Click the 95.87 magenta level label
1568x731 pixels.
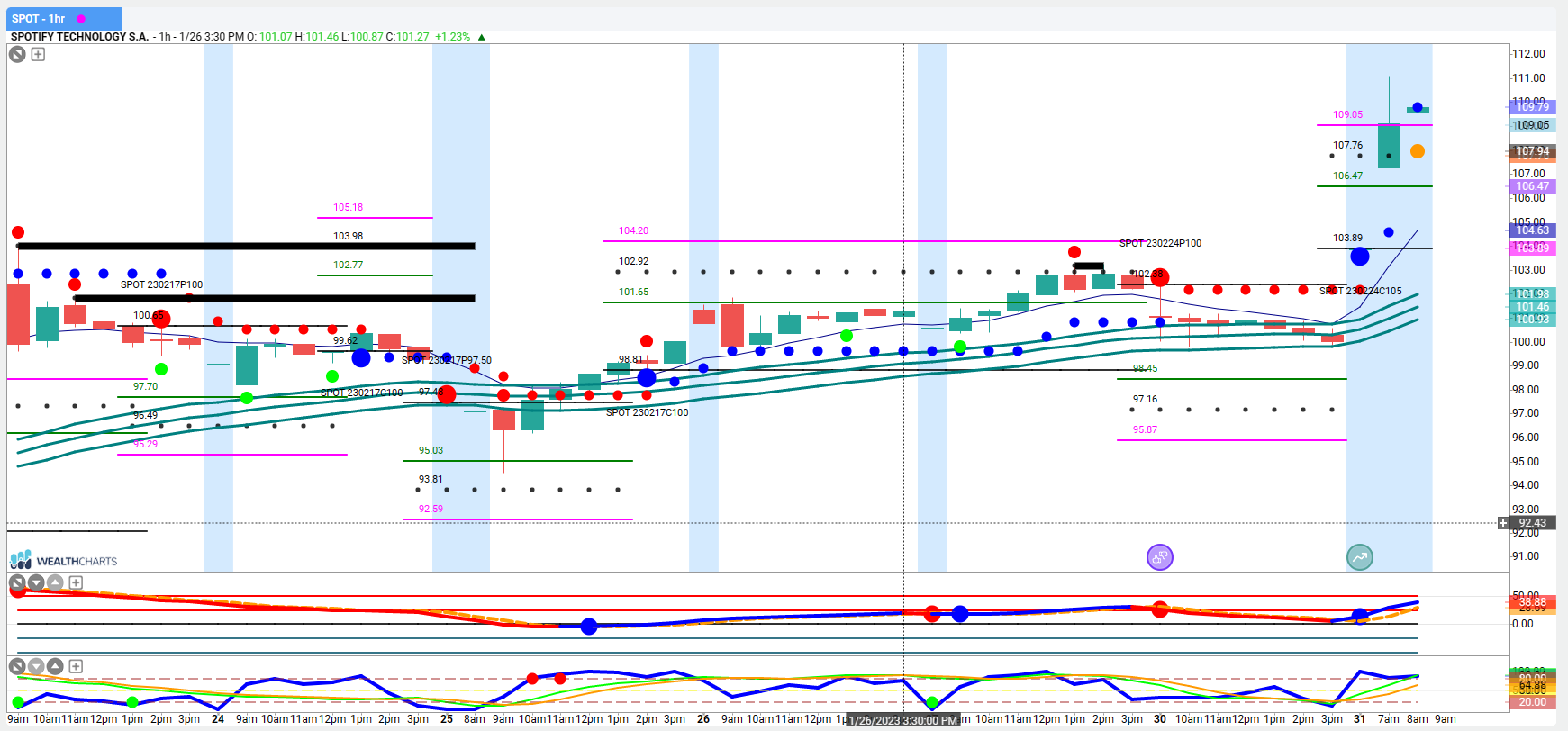[1146, 429]
